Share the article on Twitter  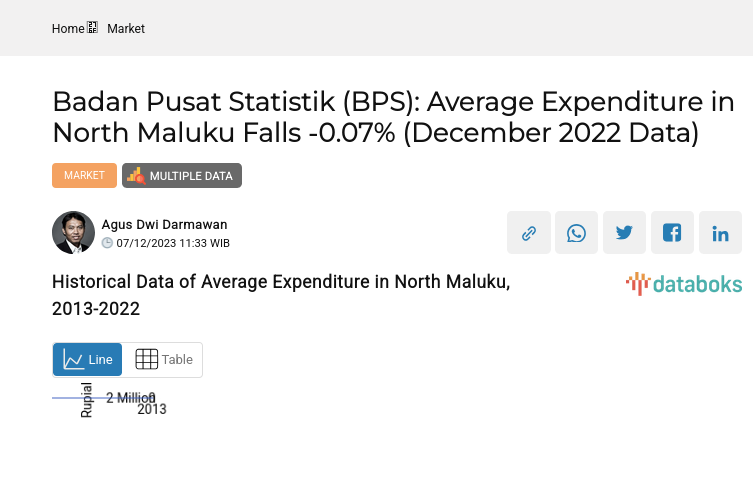click(x=624, y=233)
